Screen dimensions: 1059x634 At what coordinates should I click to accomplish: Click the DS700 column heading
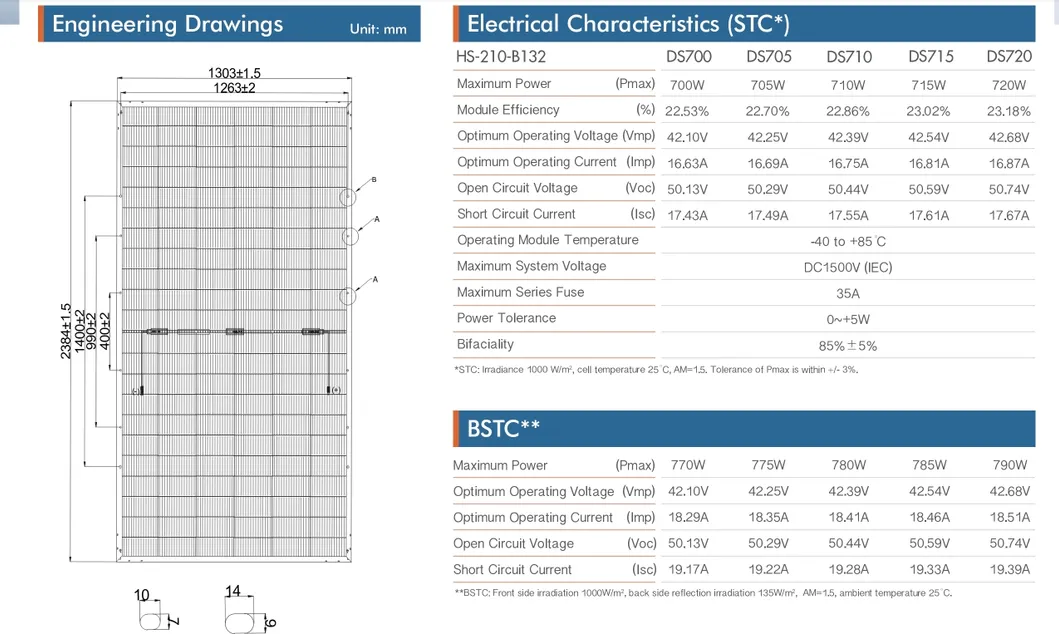[689, 57]
